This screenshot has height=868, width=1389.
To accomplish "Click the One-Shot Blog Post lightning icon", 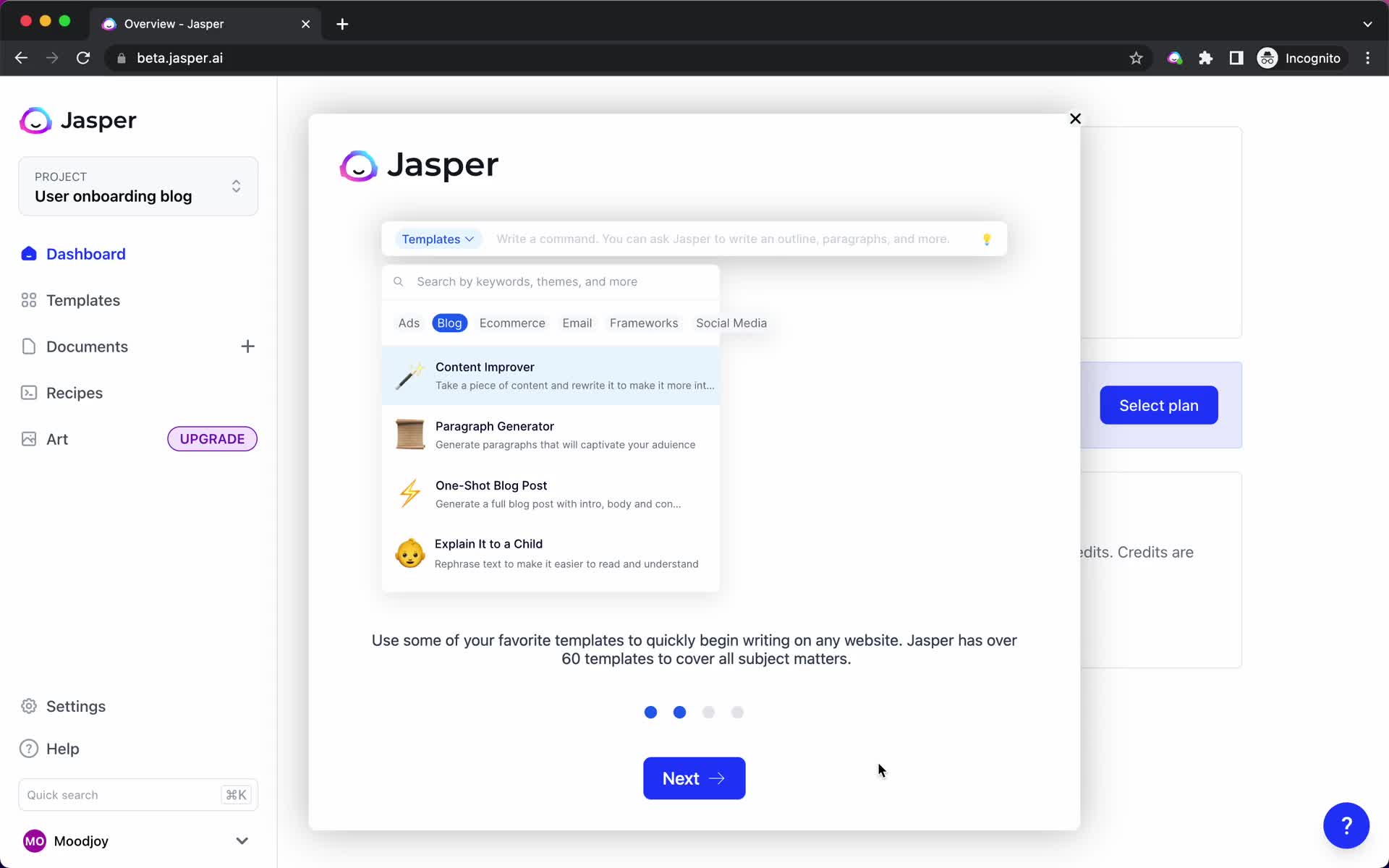I will pos(410,493).
